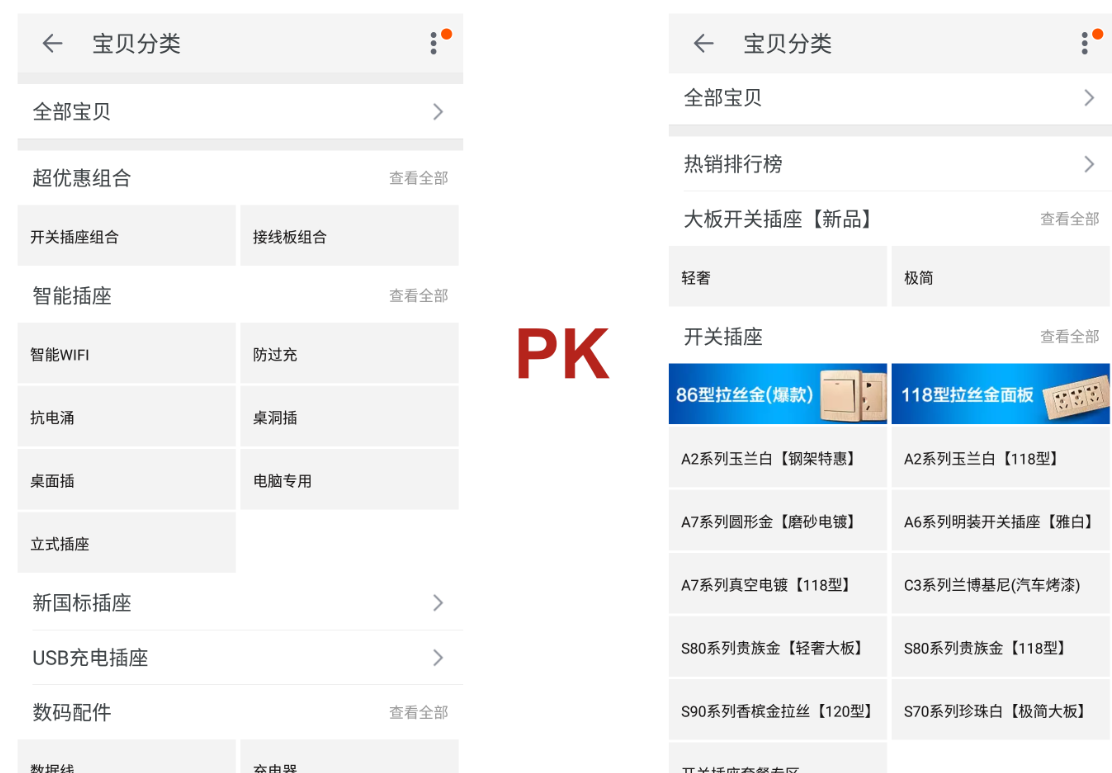Select the 极简 option
1112x773 pixels.
[x=1000, y=276]
